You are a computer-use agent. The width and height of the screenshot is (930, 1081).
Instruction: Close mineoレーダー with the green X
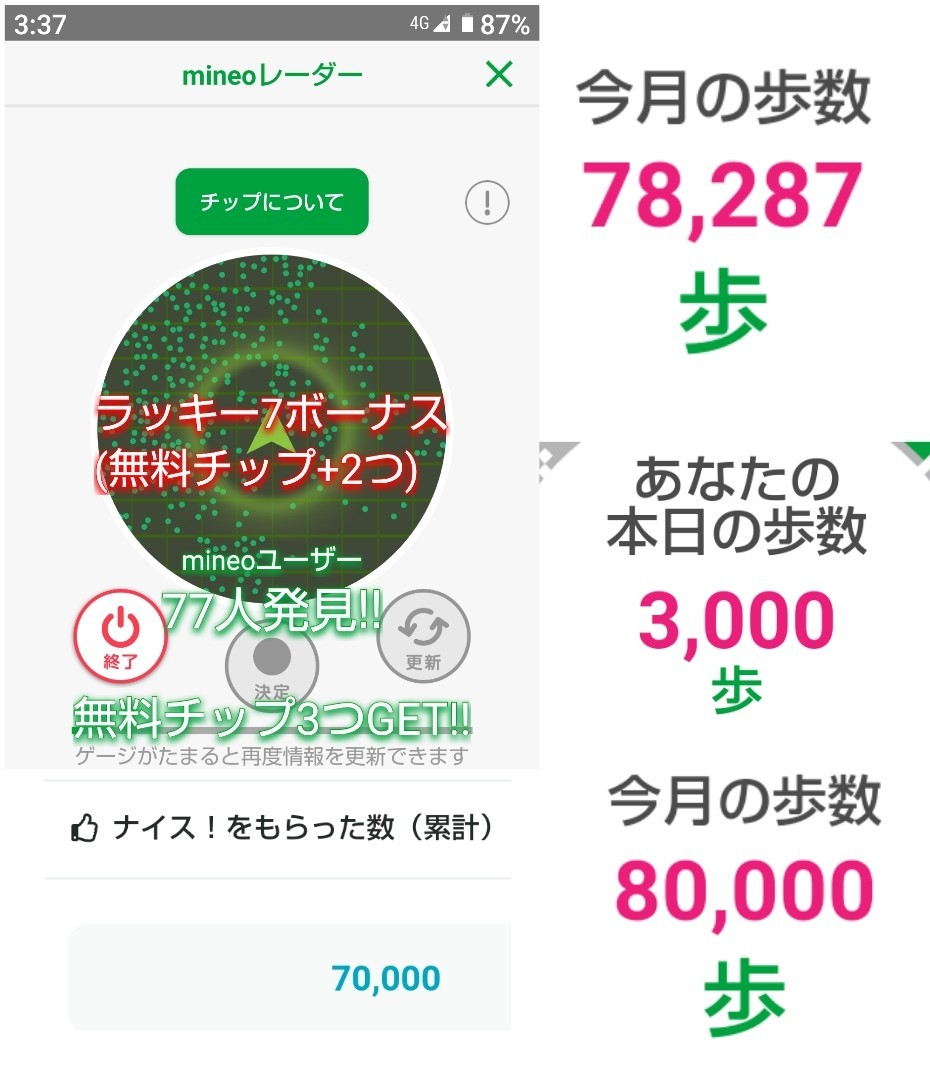tap(498, 74)
